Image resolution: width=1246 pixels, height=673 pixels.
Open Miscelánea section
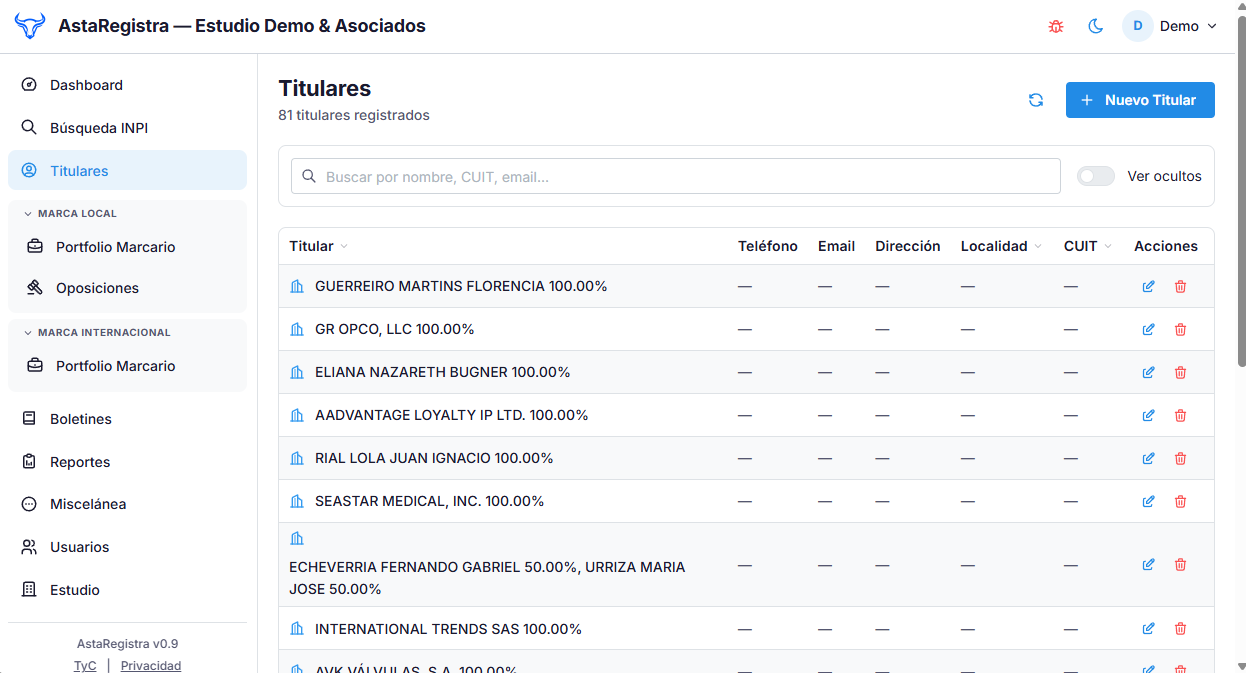click(127, 504)
